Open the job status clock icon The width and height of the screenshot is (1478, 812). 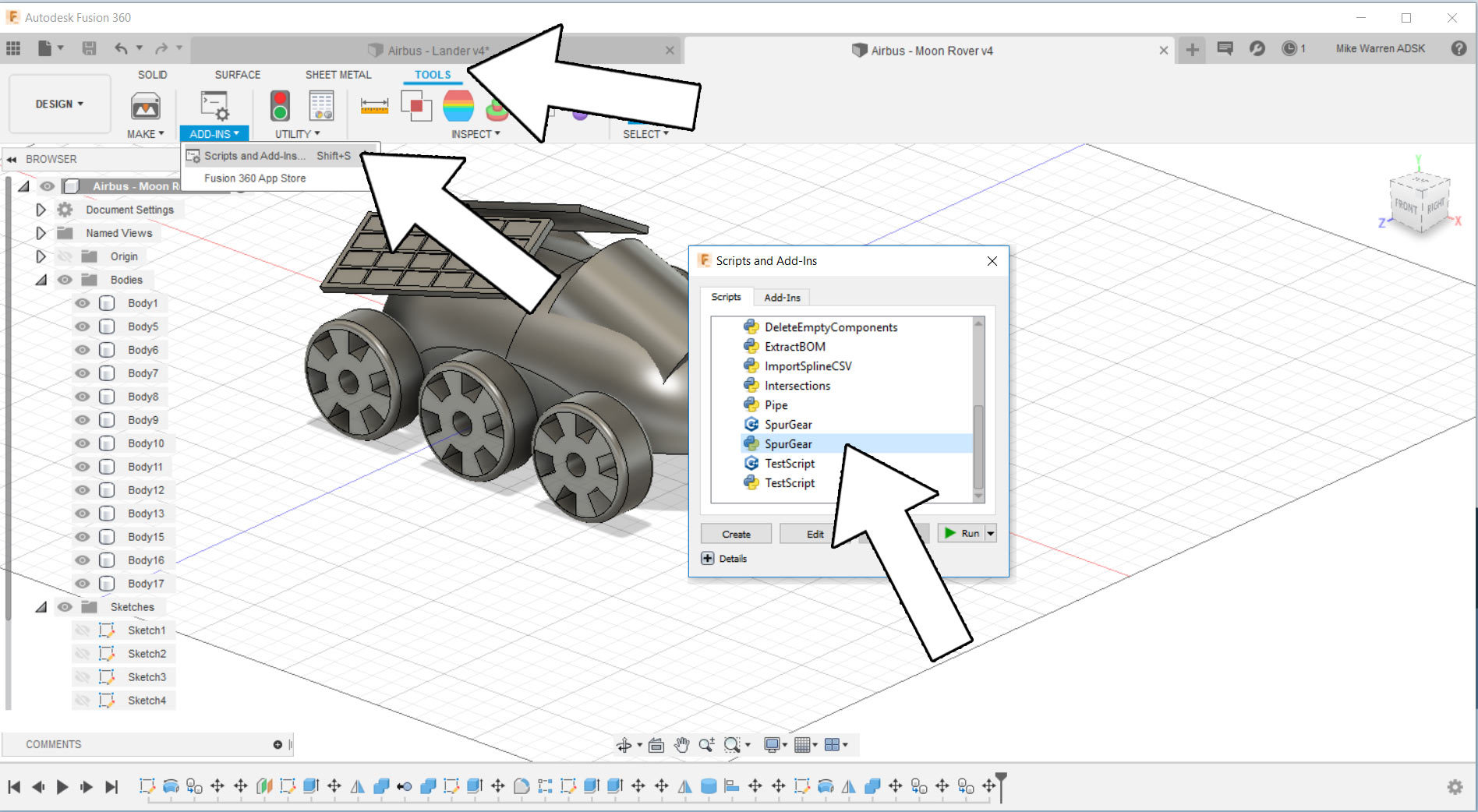pyautogui.click(x=1289, y=49)
